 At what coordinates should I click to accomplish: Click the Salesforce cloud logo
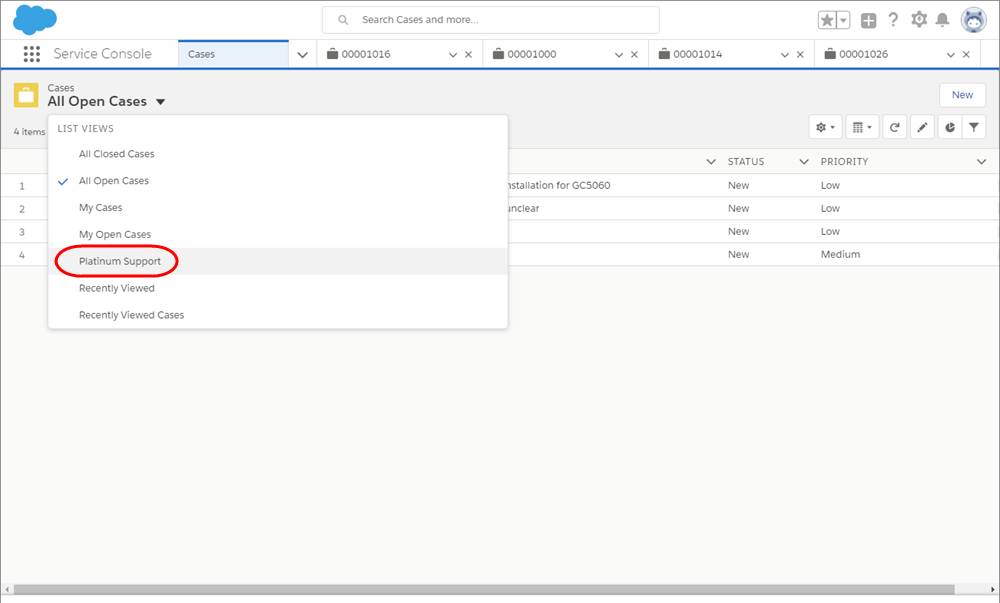tap(35, 19)
